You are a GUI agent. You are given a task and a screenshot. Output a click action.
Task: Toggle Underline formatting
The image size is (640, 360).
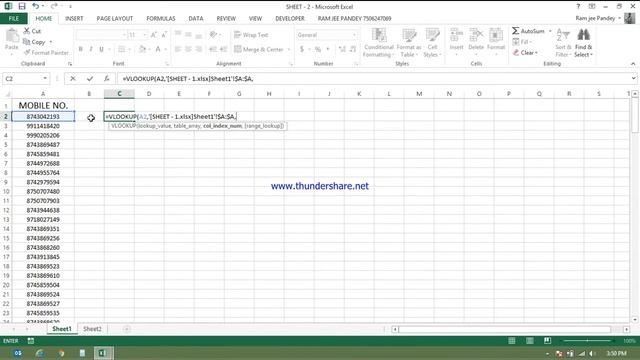pyautogui.click(x=101, y=49)
